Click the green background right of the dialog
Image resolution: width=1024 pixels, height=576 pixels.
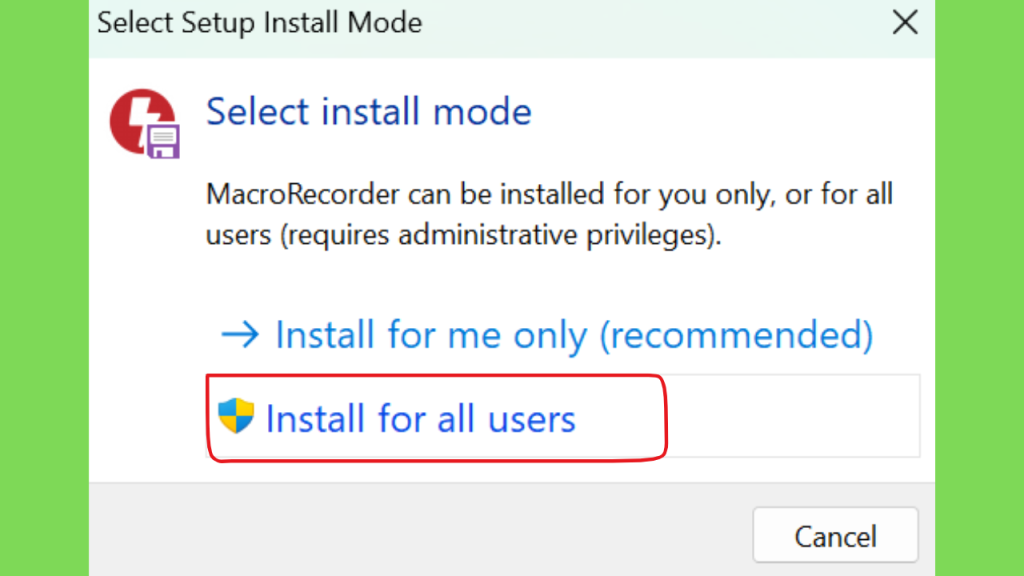click(x=979, y=288)
